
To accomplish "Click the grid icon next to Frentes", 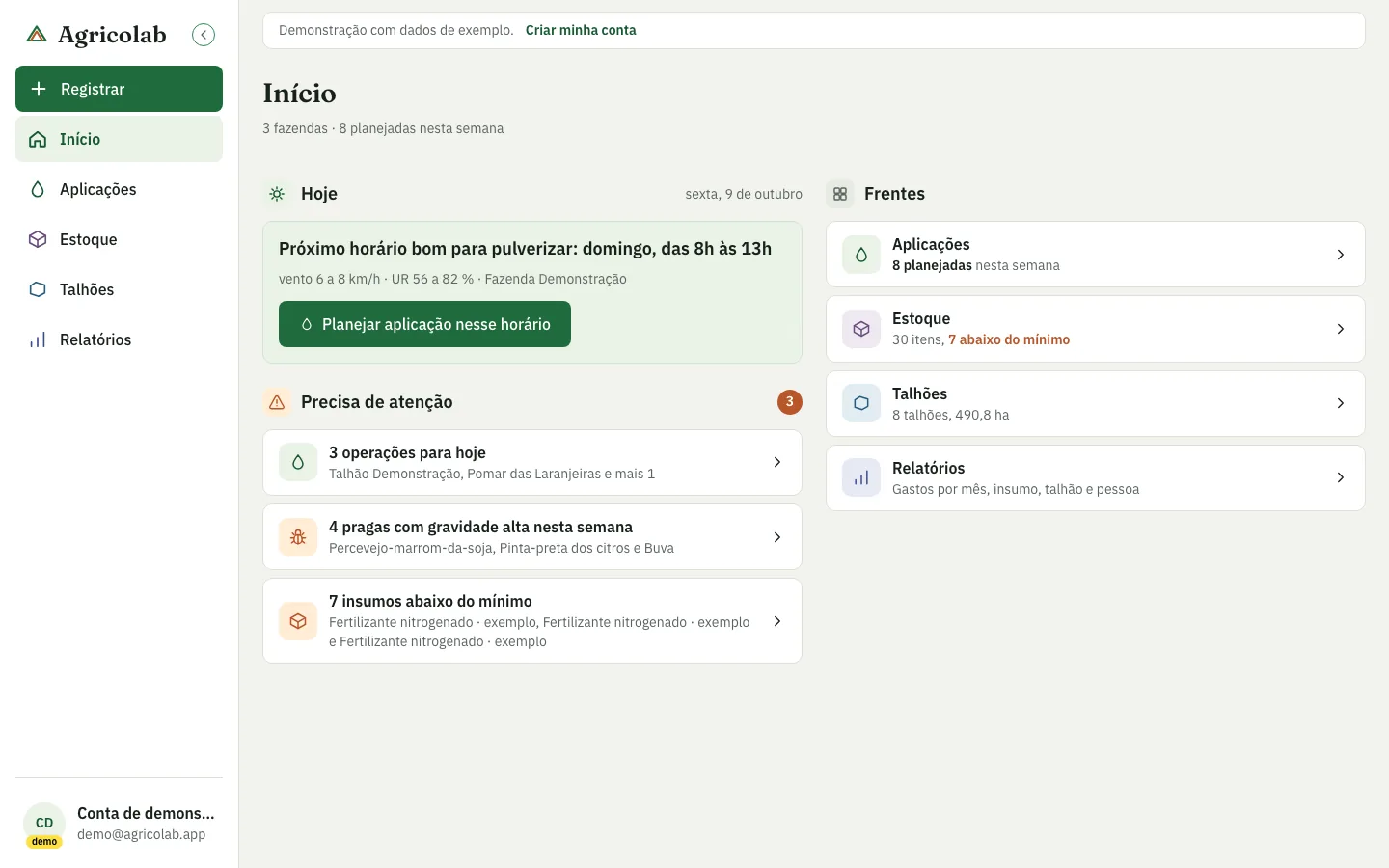I will click(840, 194).
